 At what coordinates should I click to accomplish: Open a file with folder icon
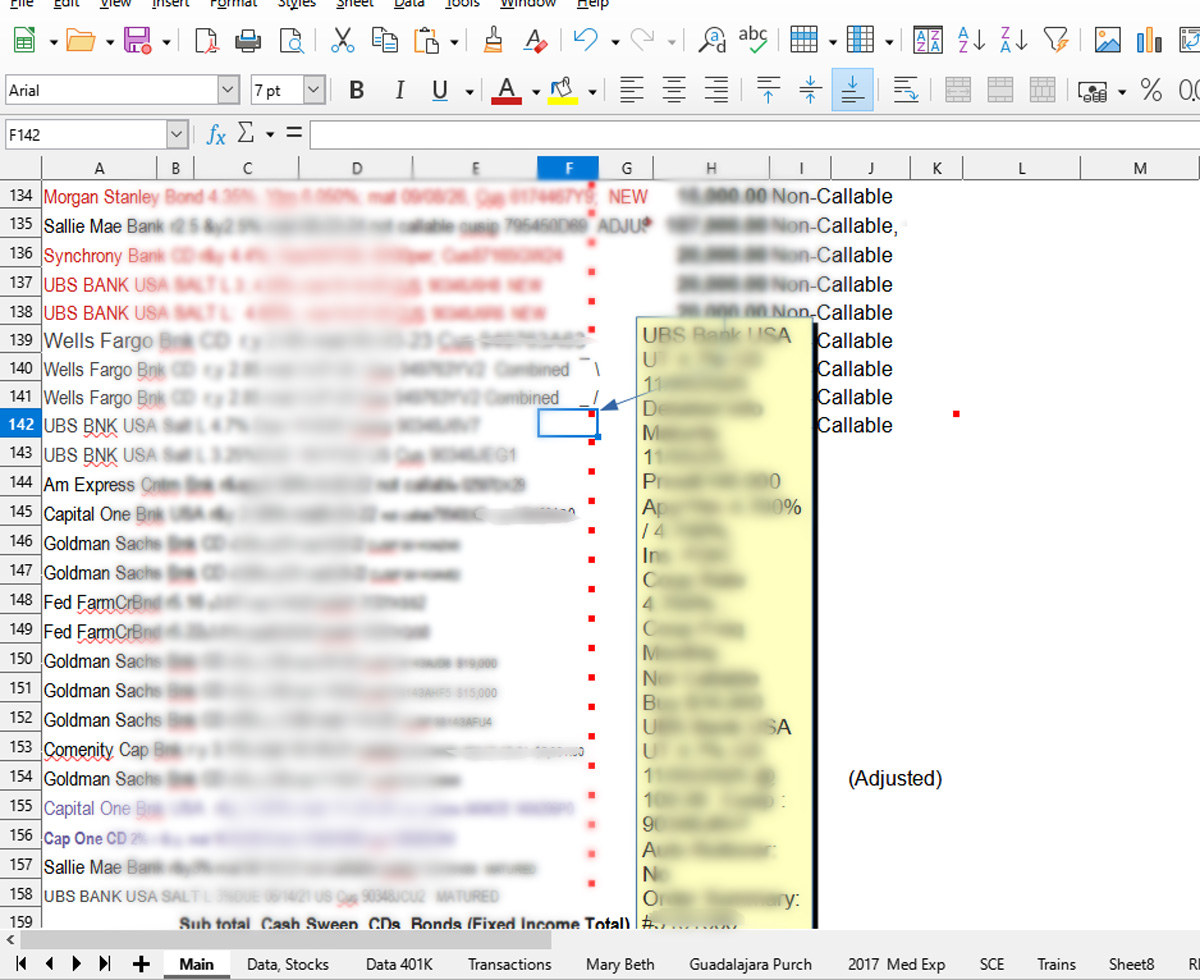tap(80, 40)
